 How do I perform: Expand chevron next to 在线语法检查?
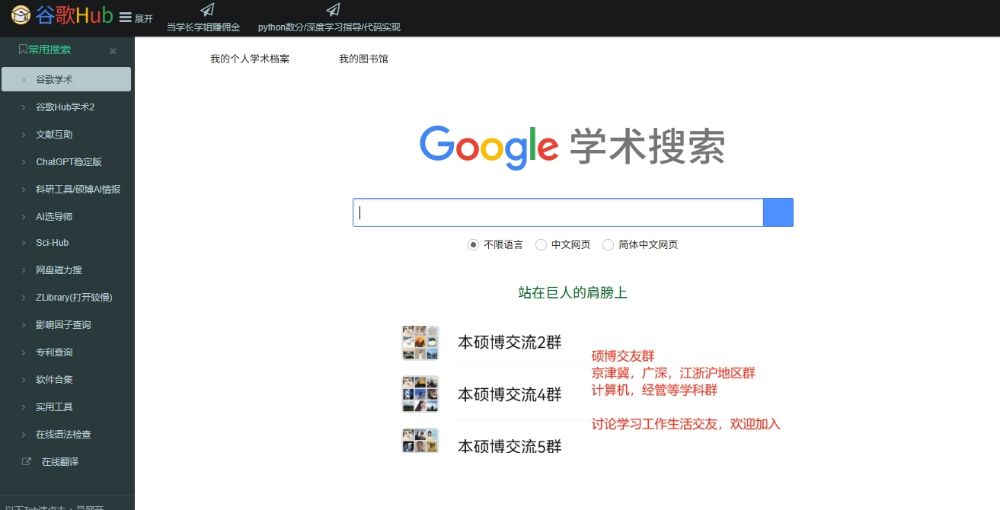pyautogui.click(x=24, y=435)
